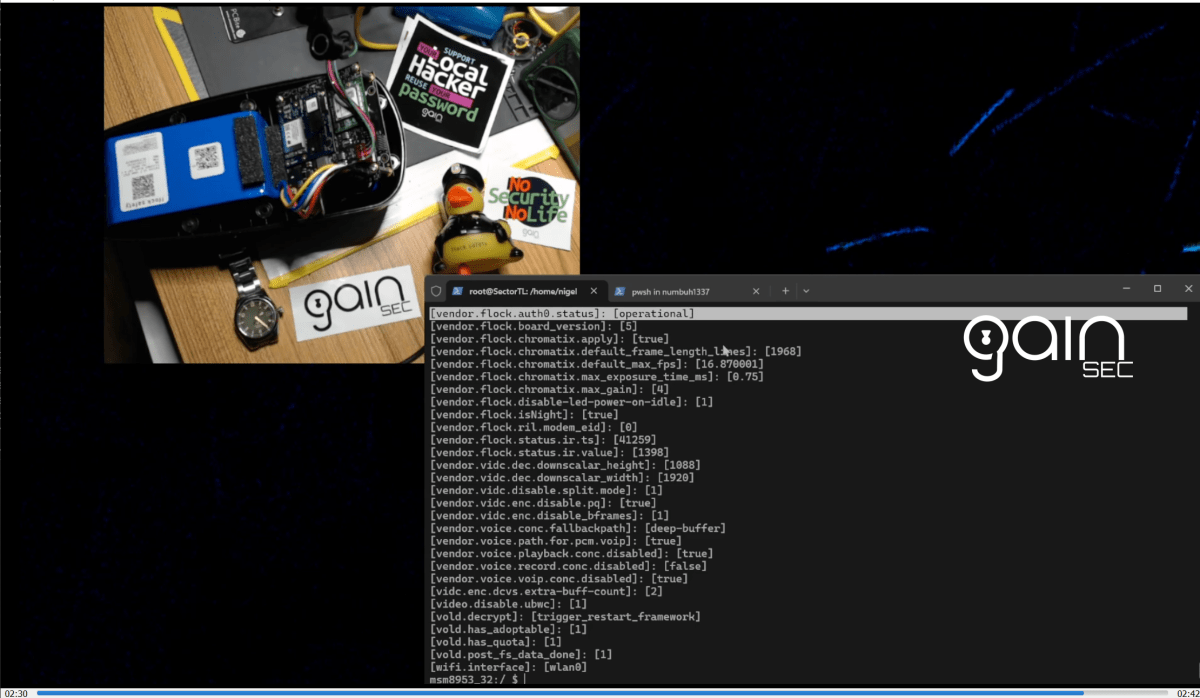Click the vidc.dec.downscalar_width line
Screen dimensions: 1200x698
(x=562, y=477)
